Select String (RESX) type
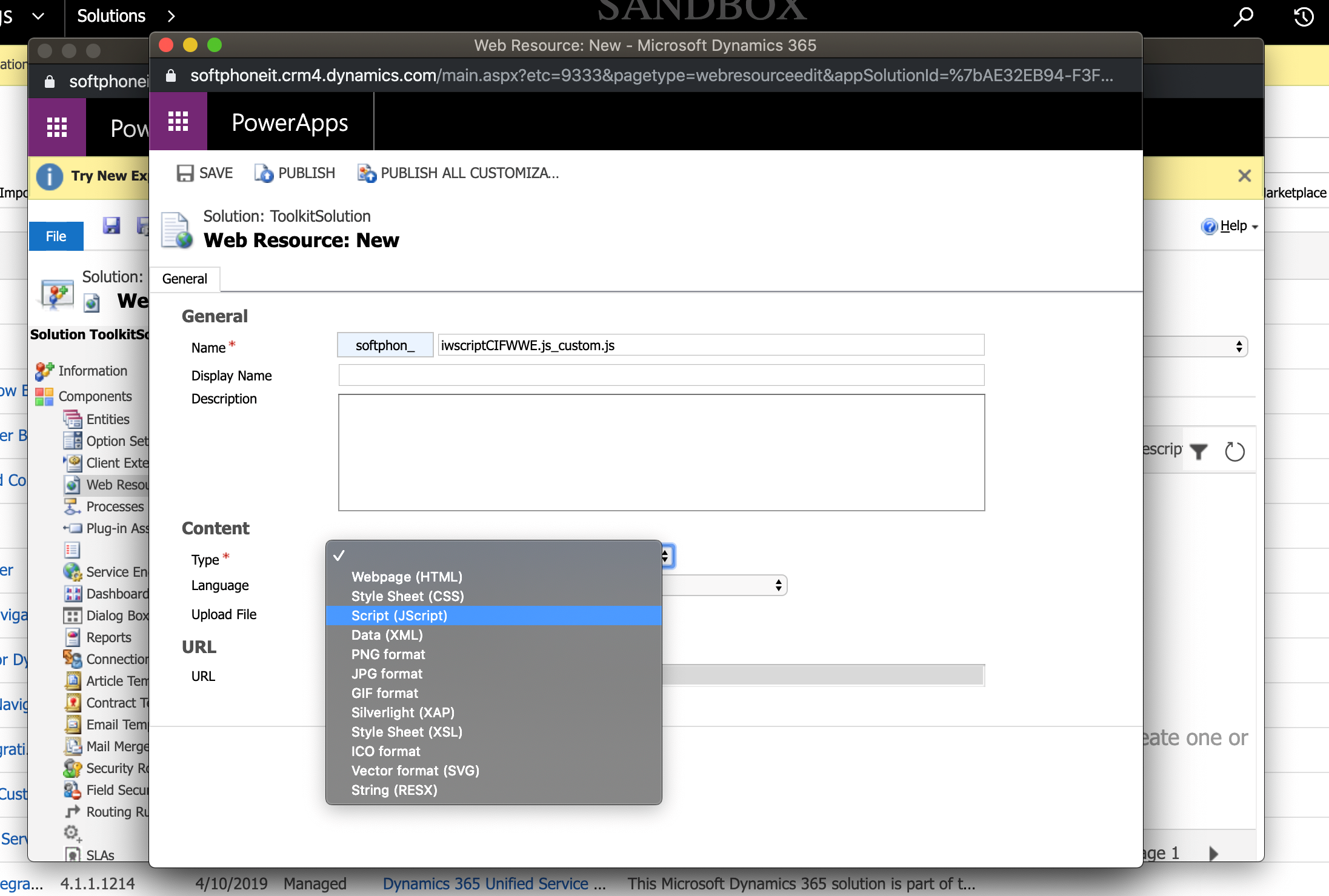The height and width of the screenshot is (896, 1329). 493,790
